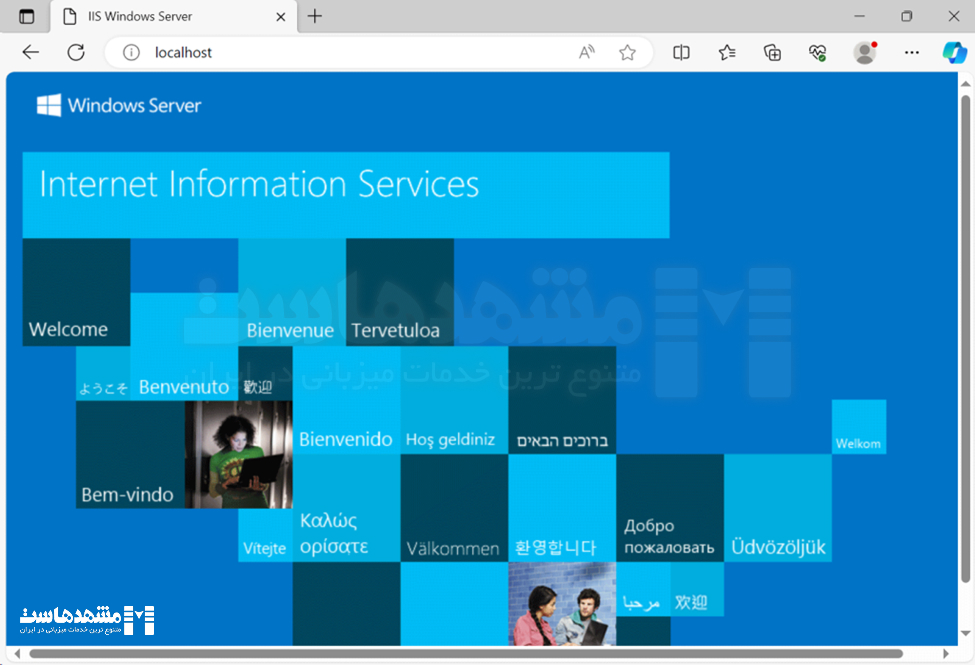Click the Hoş geldiniz tile
975x665 pixels.
(455, 400)
